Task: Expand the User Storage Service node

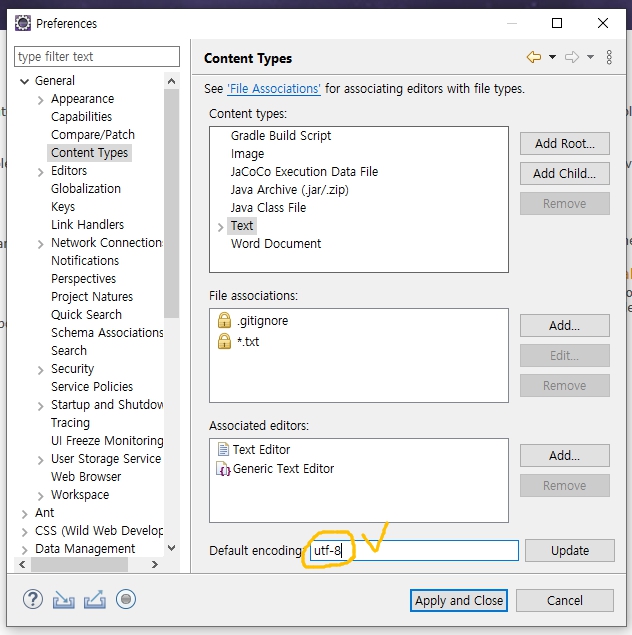Action: pyautogui.click(x=40, y=460)
